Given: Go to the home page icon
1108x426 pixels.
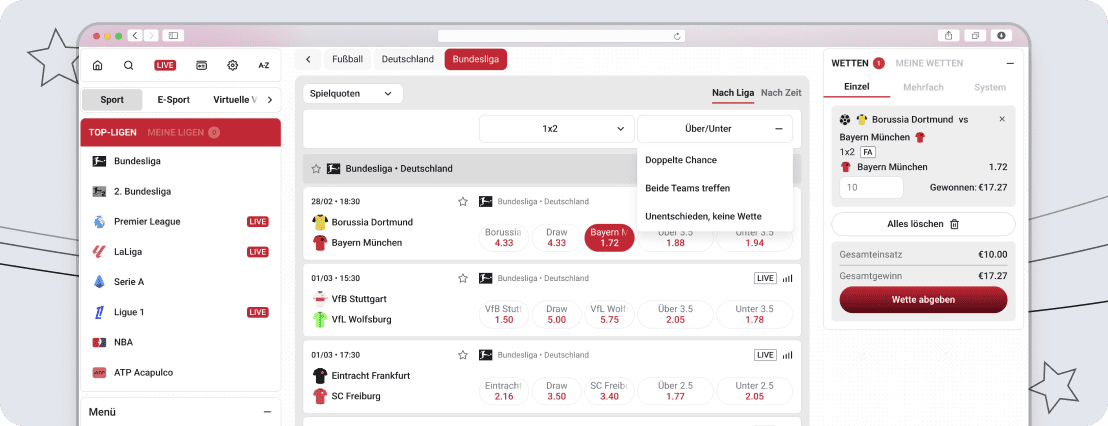Looking at the screenshot, I should (97, 65).
